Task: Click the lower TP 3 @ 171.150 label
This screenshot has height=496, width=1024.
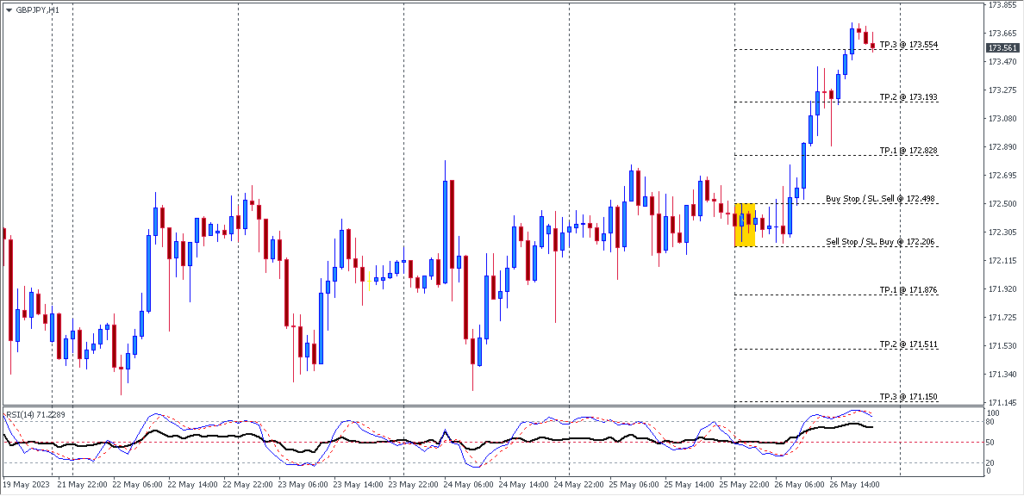Action: click(x=908, y=397)
